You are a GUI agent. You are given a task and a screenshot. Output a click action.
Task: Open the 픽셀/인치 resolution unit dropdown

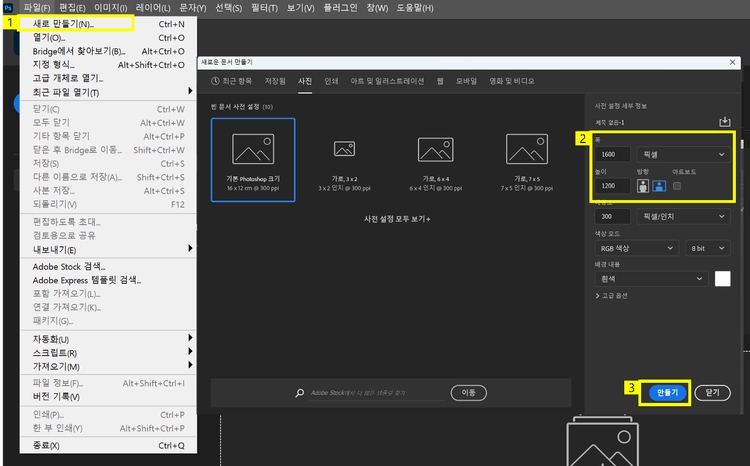pos(684,217)
